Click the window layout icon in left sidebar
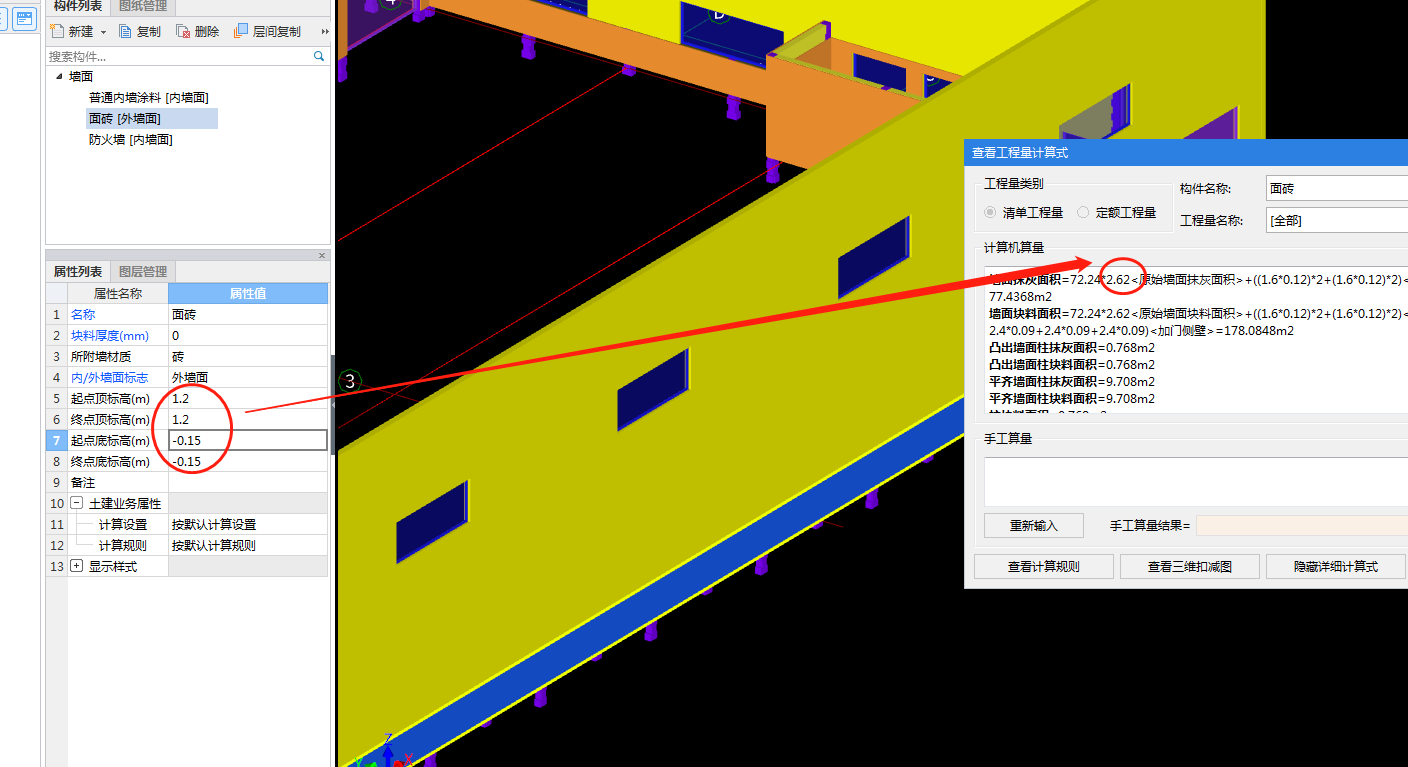Image resolution: width=1408 pixels, height=767 pixels. 25,17
